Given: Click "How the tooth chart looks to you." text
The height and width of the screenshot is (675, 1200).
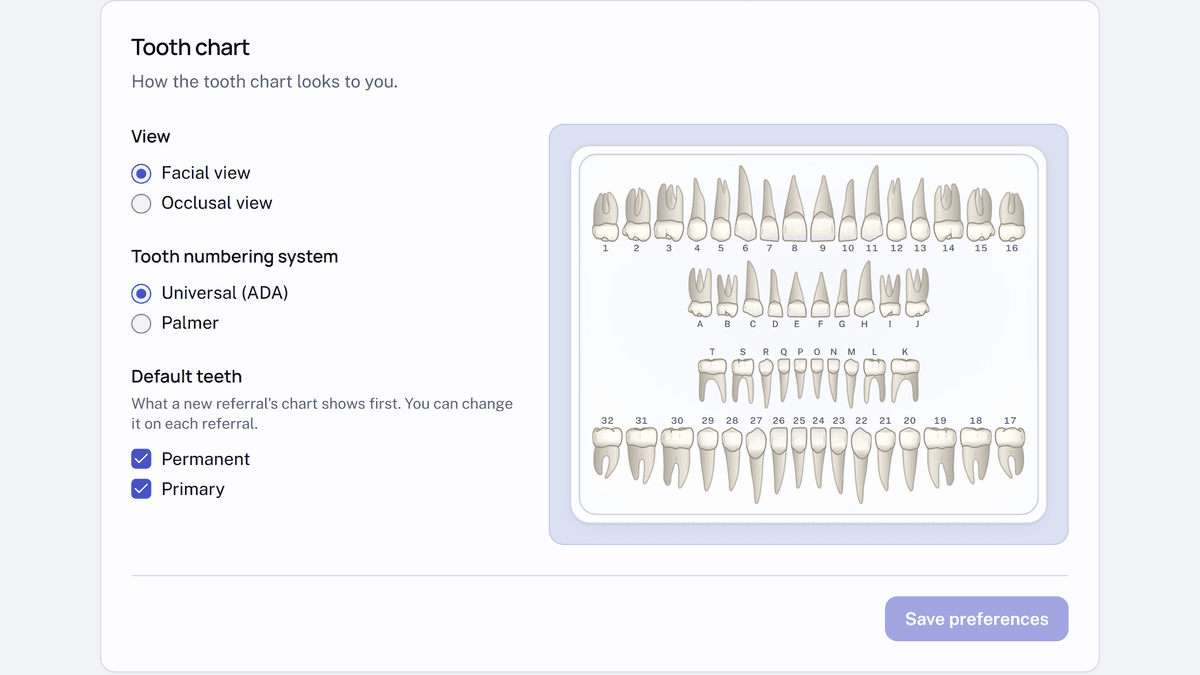Looking at the screenshot, I should pos(265,82).
